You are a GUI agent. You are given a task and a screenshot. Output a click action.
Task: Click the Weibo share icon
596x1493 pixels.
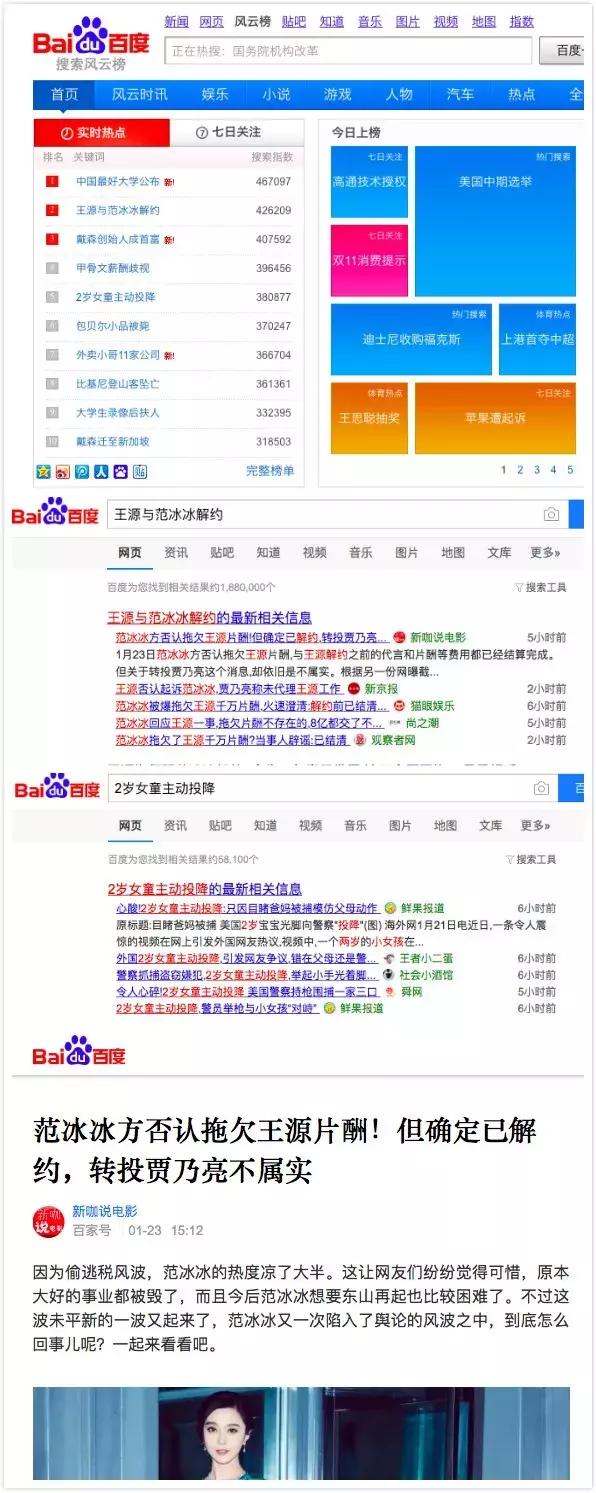pos(63,471)
